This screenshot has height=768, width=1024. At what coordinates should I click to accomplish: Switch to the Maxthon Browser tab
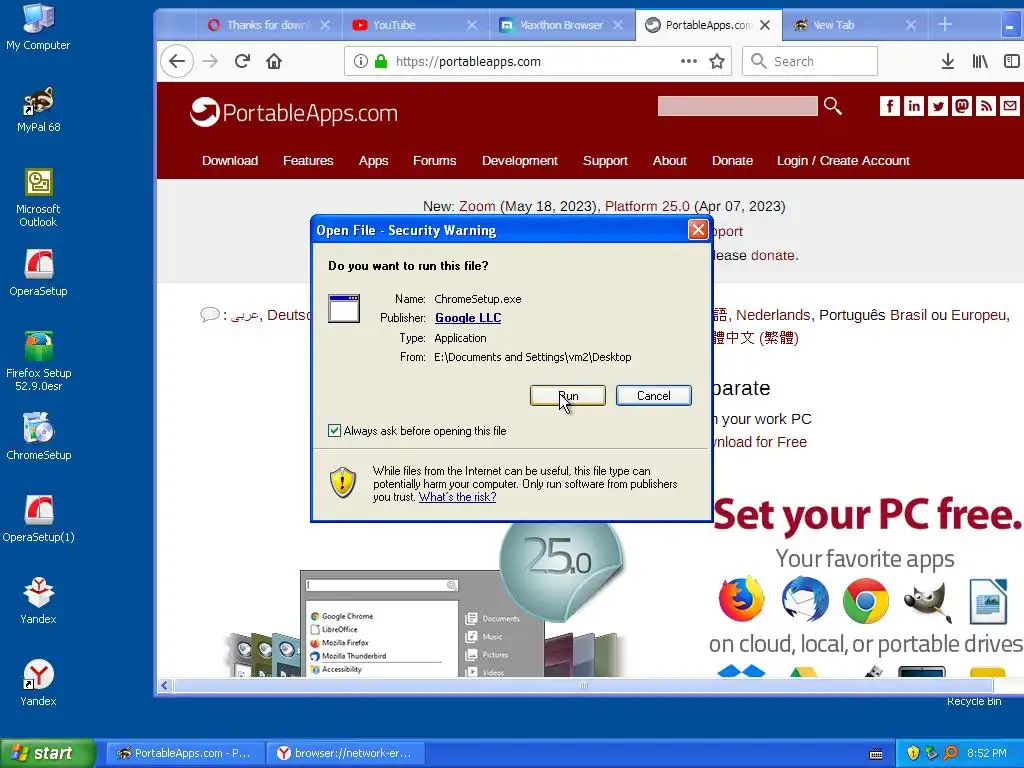pos(560,25)
